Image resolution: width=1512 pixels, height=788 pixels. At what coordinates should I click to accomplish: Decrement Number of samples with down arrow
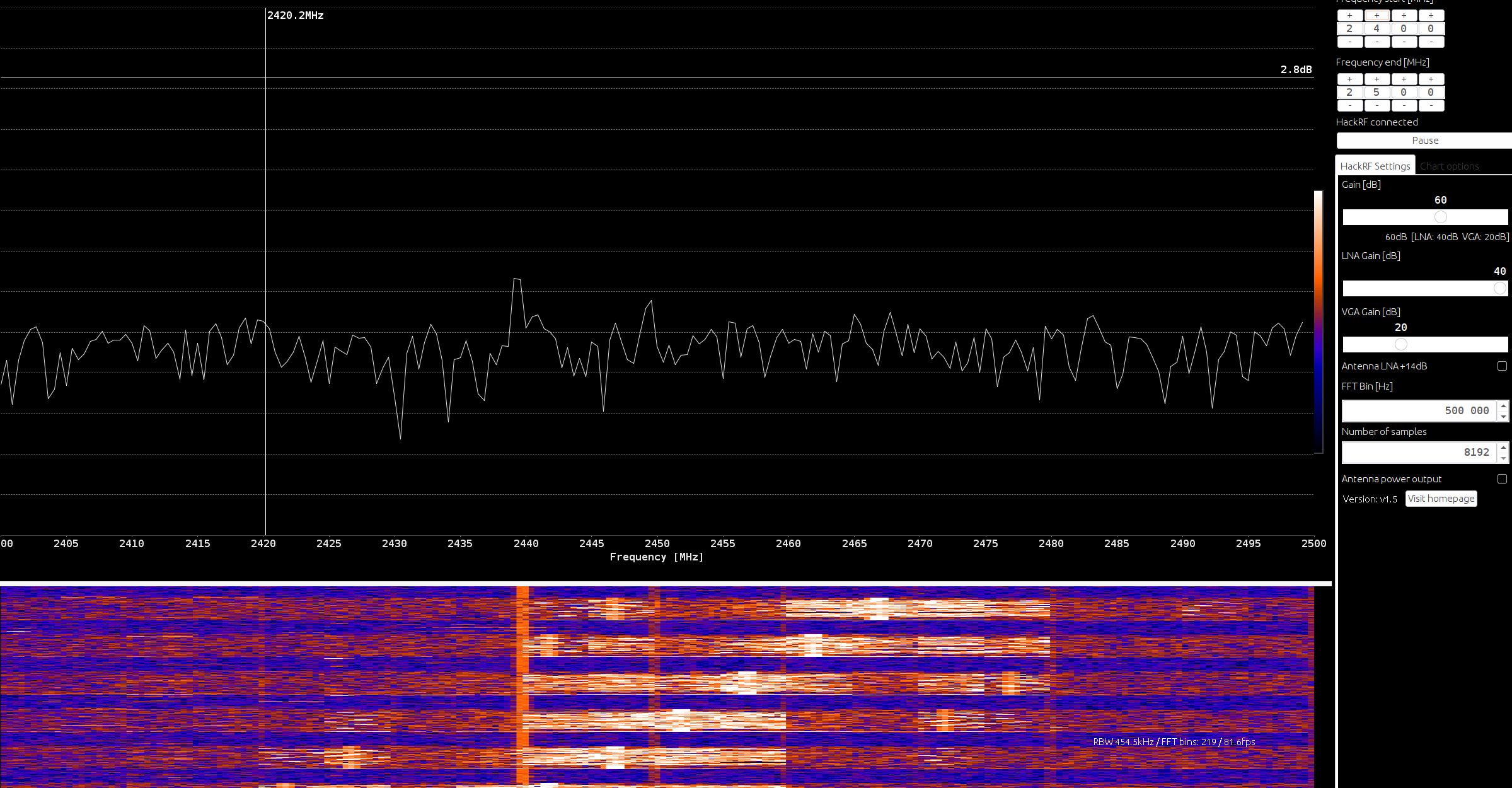click(1503, 458)
